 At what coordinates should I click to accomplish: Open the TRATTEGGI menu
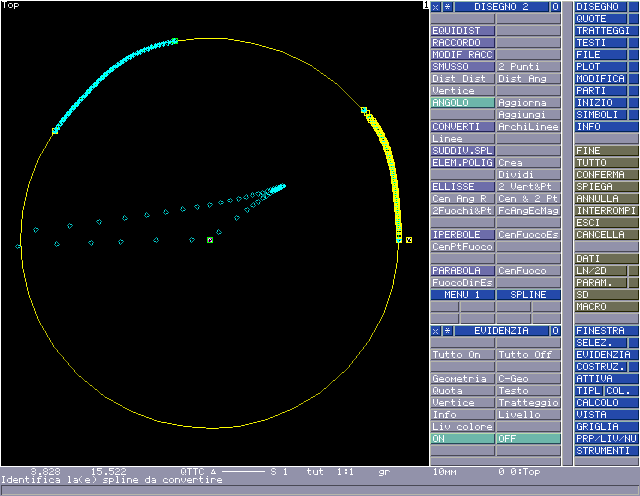[607, 31]
